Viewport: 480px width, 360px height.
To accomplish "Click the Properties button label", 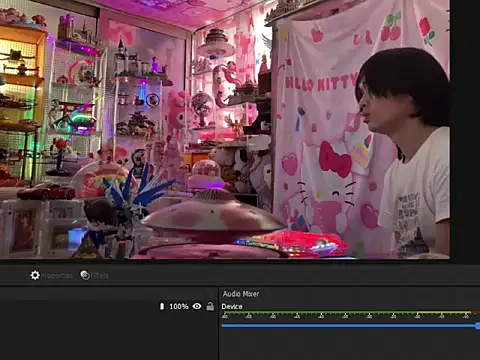I will coord(57,276).
